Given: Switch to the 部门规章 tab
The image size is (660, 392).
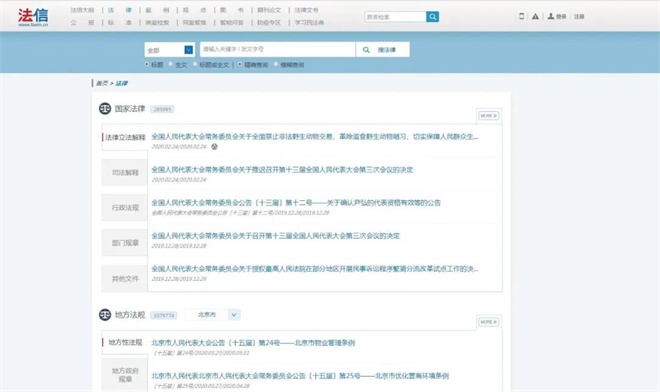Looking at the screenshot, I should click(x=125, y=243).
